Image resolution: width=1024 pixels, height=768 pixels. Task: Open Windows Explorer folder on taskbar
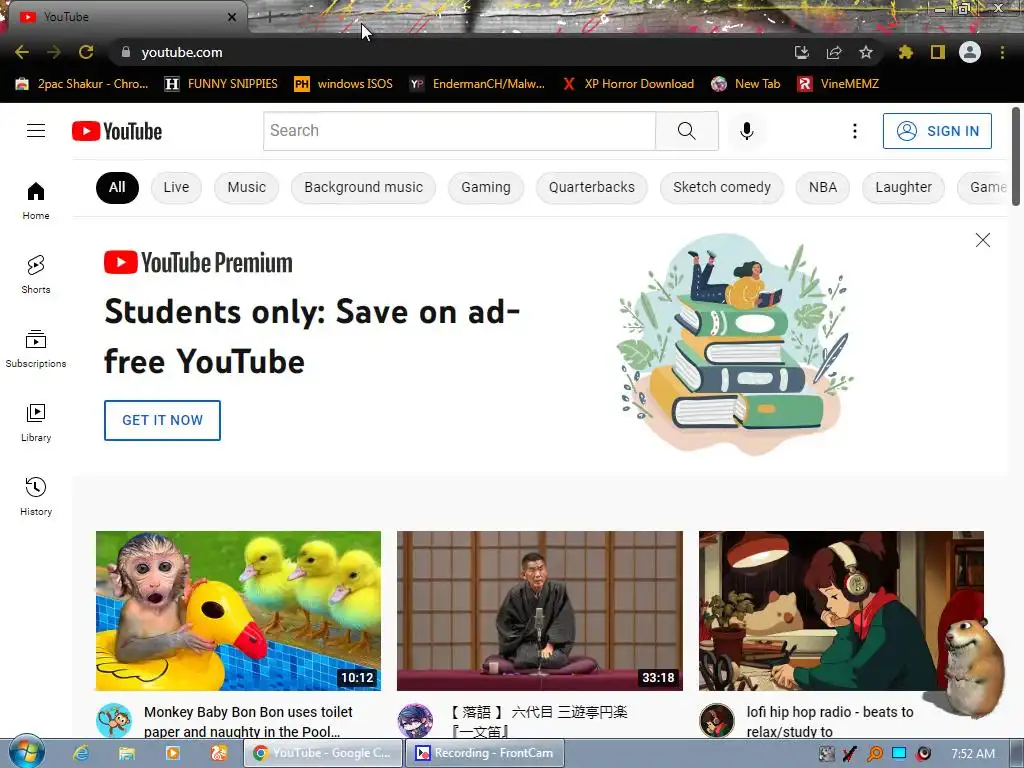click(x=127, y=753)
